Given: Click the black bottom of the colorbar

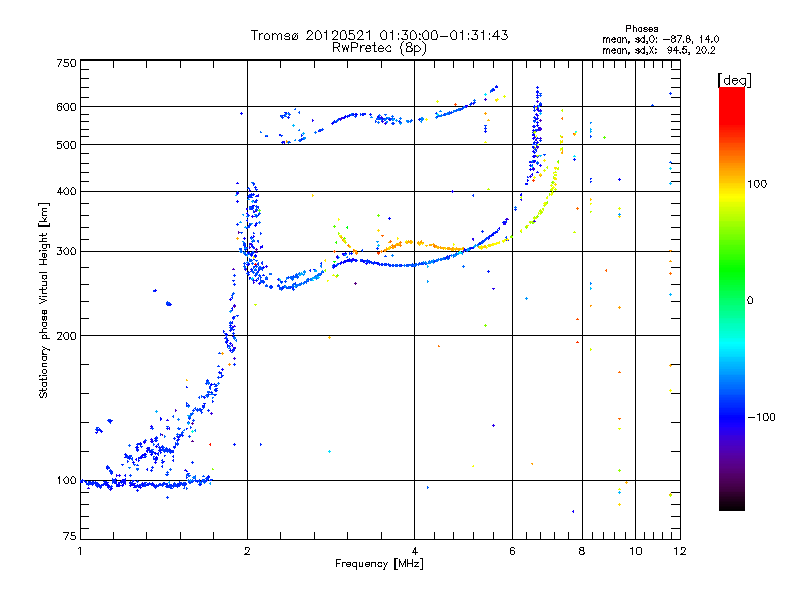Looking at the screenshot, I should [732, 505].
